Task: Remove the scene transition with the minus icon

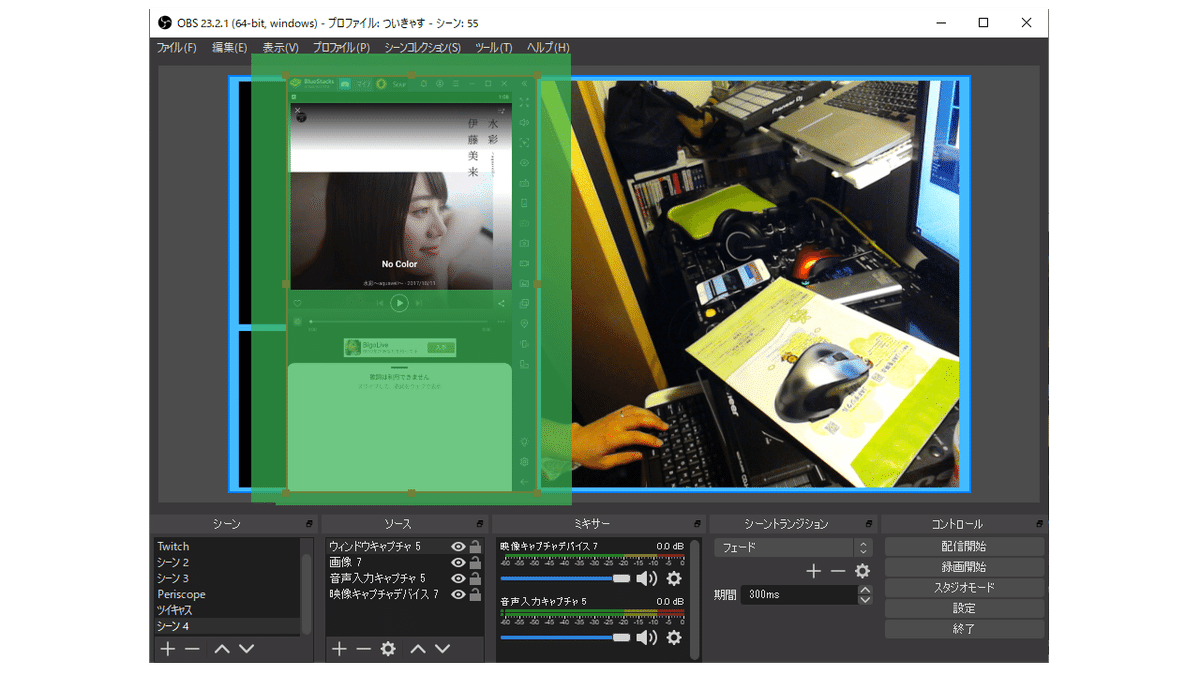Action: (x=838, y=571)
